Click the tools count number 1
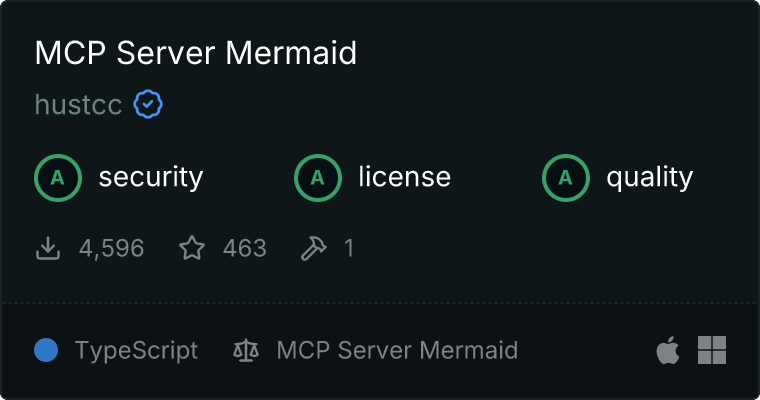Screen dimensions: 760x400 [349, 248]
